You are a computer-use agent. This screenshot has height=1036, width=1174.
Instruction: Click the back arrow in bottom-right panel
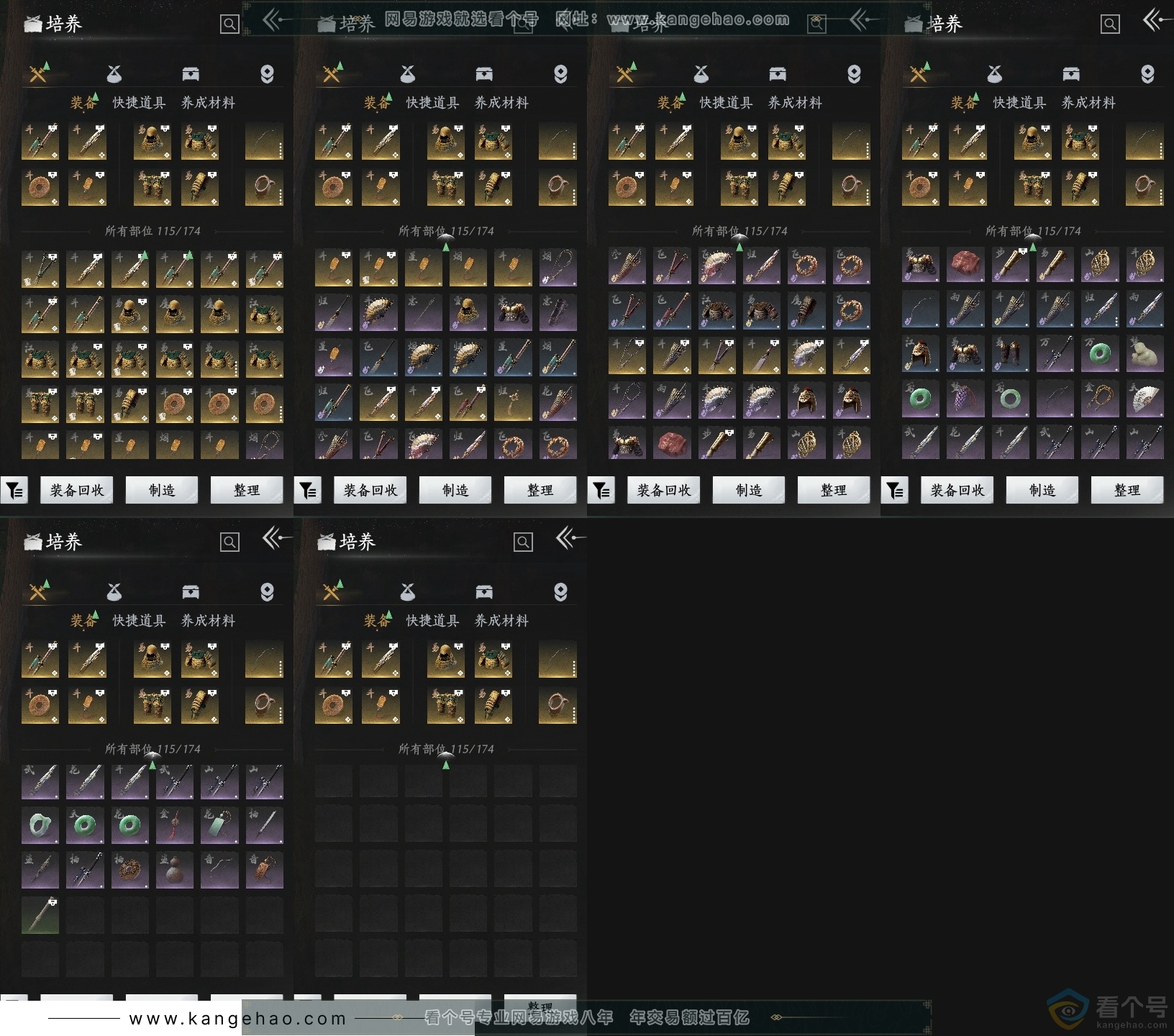point(570,537)
